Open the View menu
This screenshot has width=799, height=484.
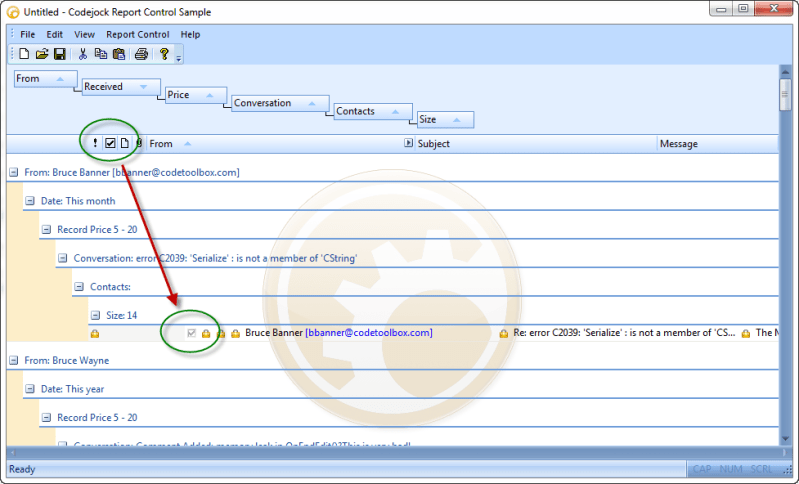(84, 35)
